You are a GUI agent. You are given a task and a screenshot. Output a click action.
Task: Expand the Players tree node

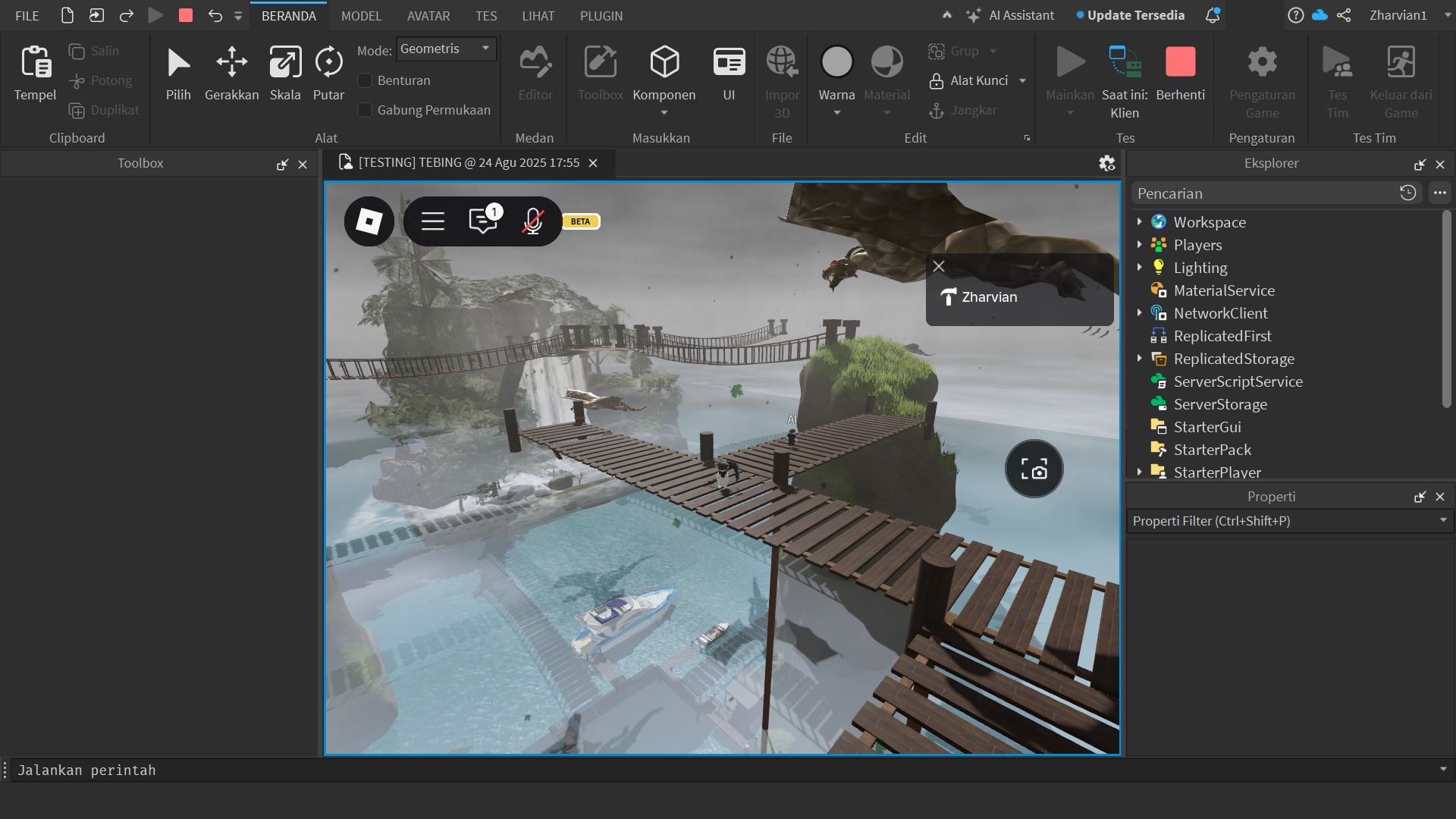pyautogui.click(x=1139, y=244)
